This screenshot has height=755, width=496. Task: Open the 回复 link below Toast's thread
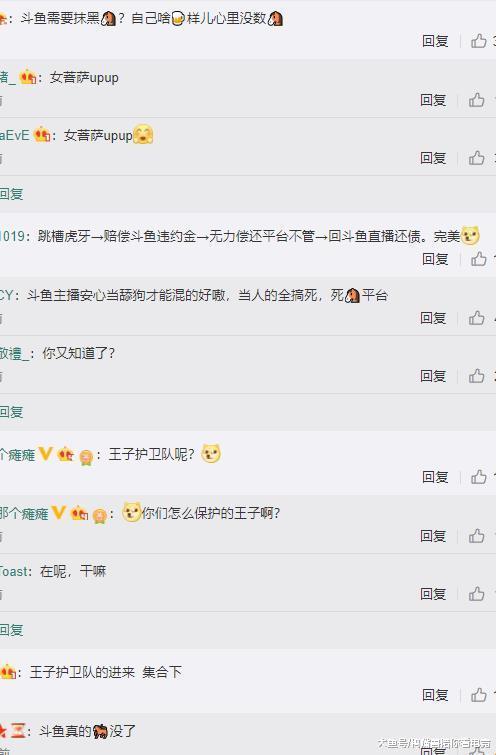tap(12, 630)
